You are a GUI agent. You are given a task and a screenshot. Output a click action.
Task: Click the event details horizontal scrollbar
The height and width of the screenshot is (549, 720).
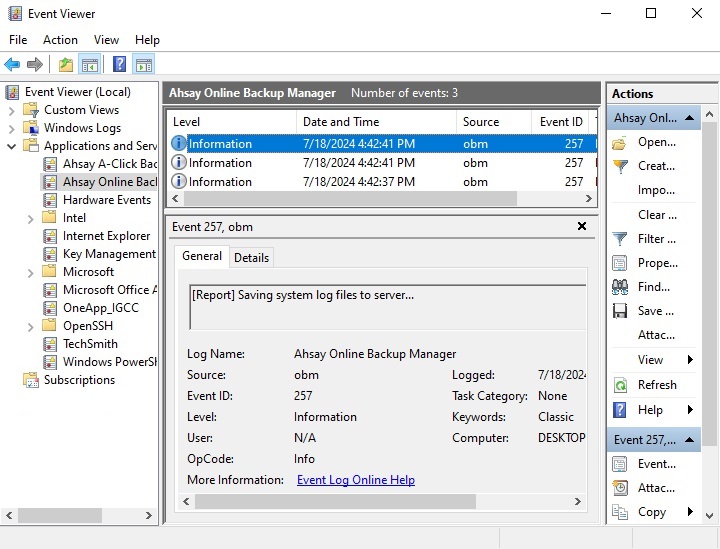(x=335, y=502)
